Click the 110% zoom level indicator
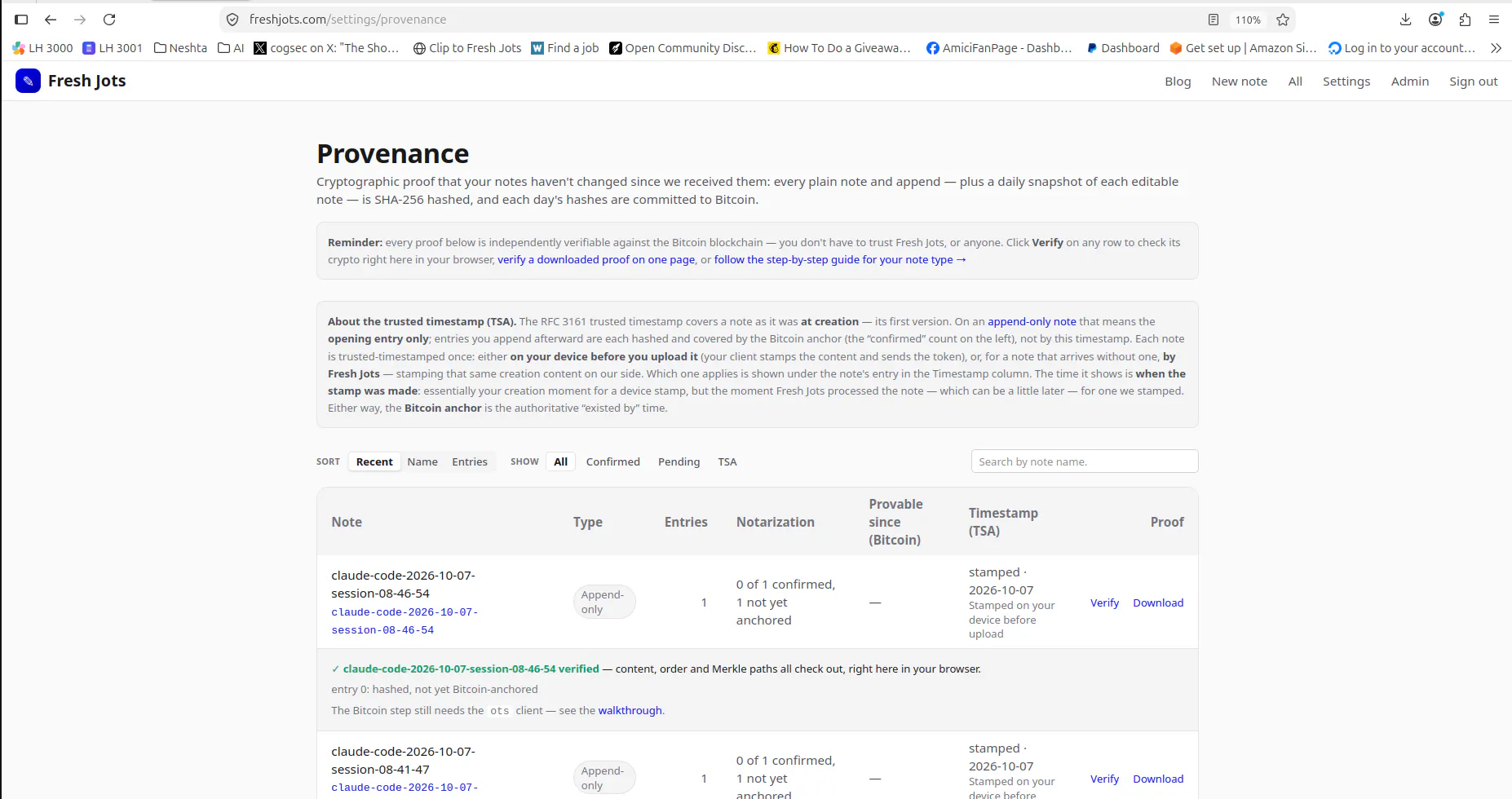The image size is (1512, 799). [1248, 20]
